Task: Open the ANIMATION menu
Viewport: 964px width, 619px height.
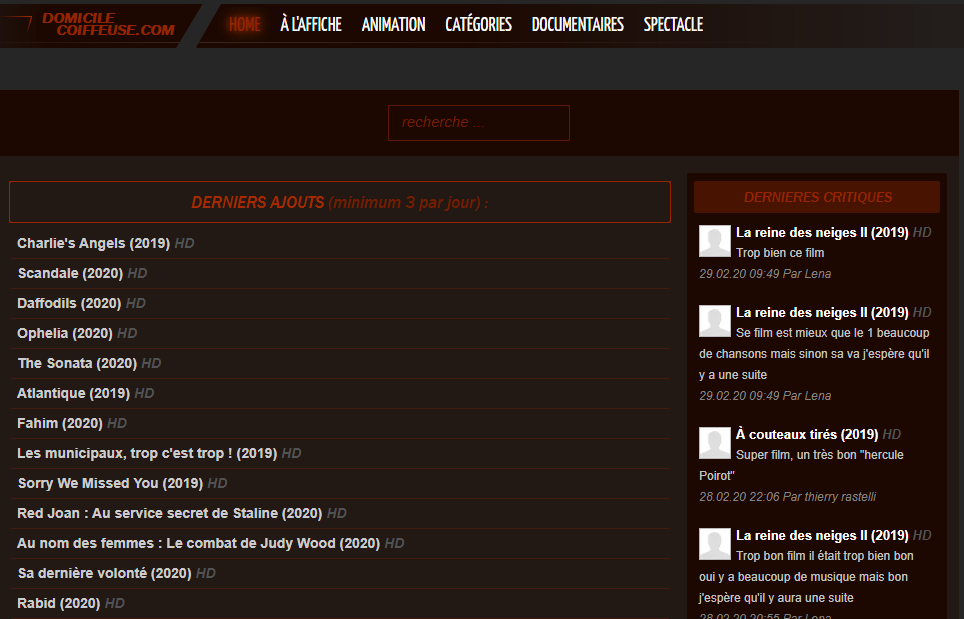Action: tap(393, 24)
